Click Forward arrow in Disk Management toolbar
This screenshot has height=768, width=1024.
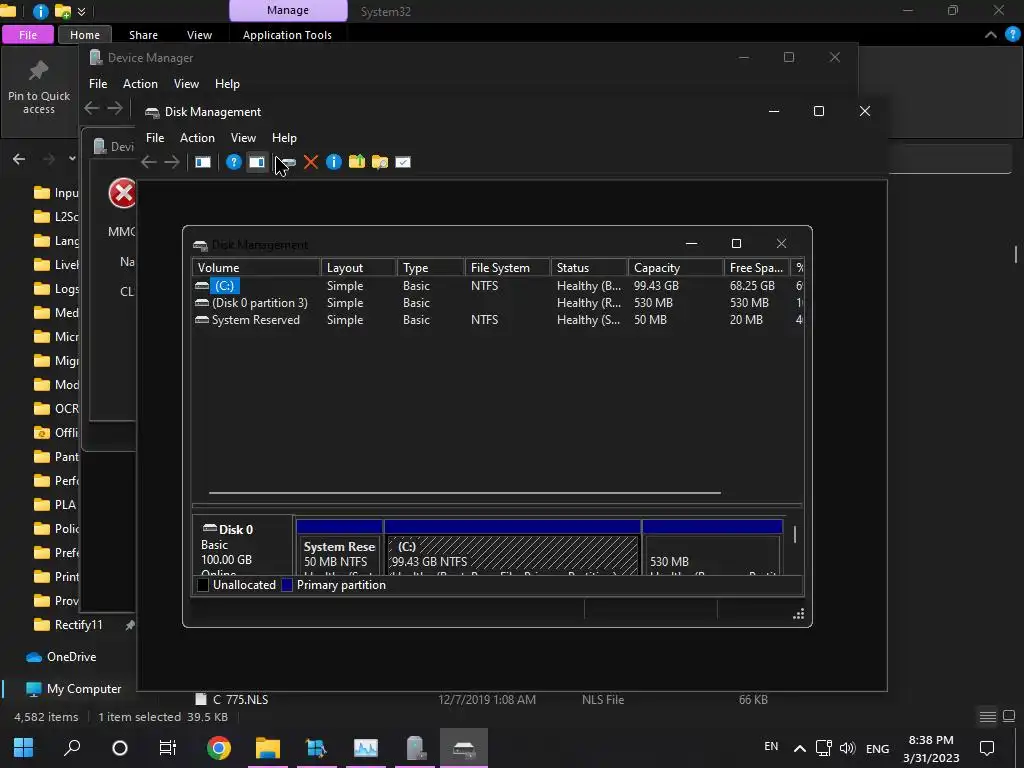[172, 162]
